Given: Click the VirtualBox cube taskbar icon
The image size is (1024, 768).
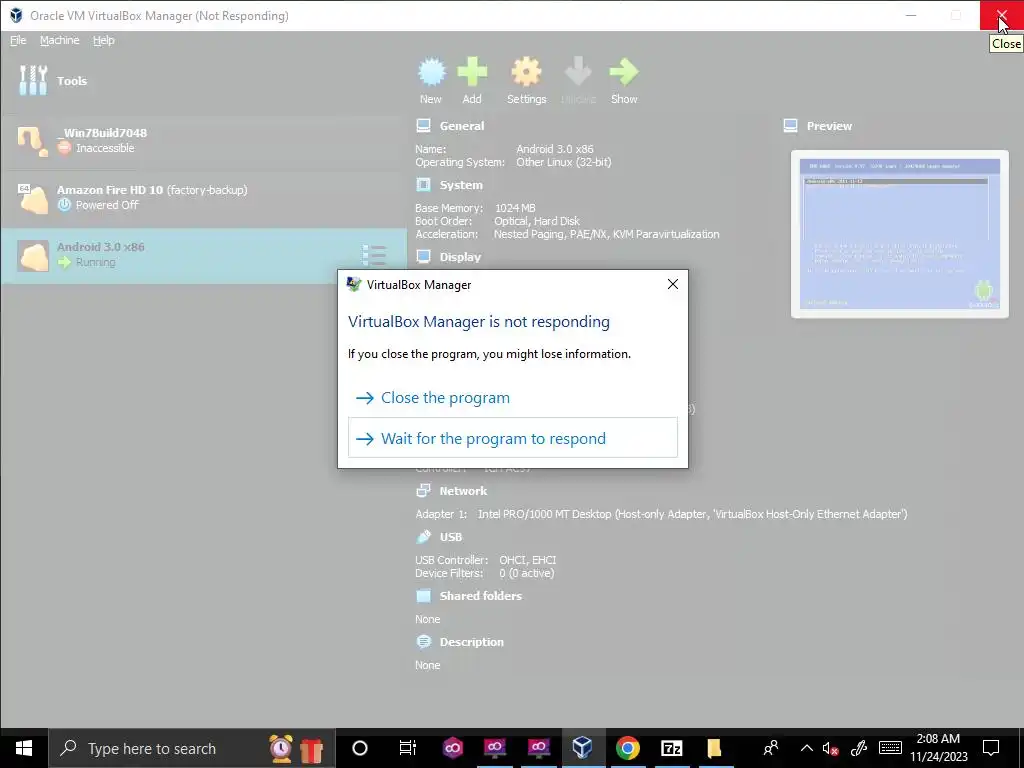Looking at the screenshot, I should tap(583, 748).
